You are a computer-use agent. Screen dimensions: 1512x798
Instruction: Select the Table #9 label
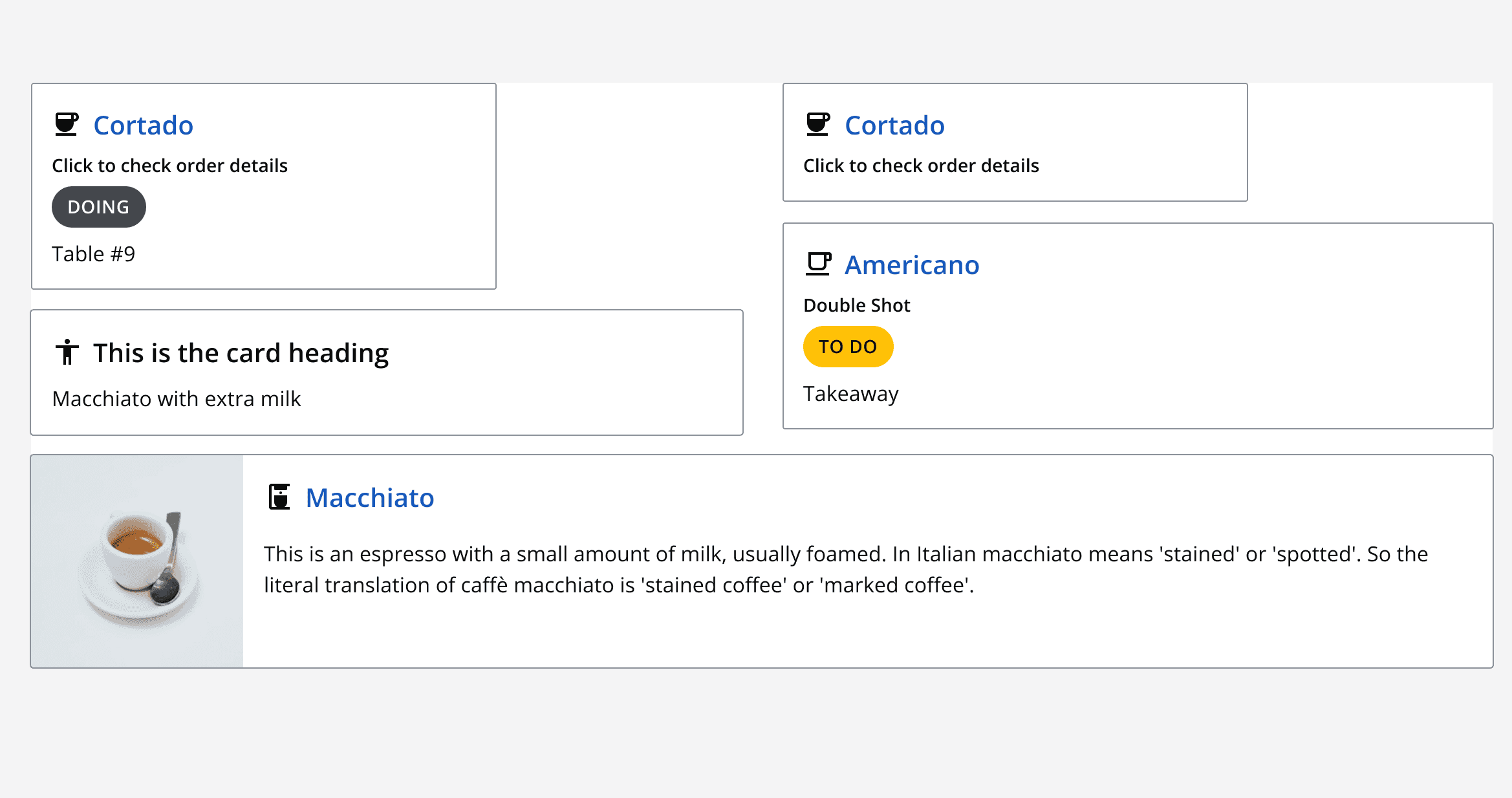point(93,253)
